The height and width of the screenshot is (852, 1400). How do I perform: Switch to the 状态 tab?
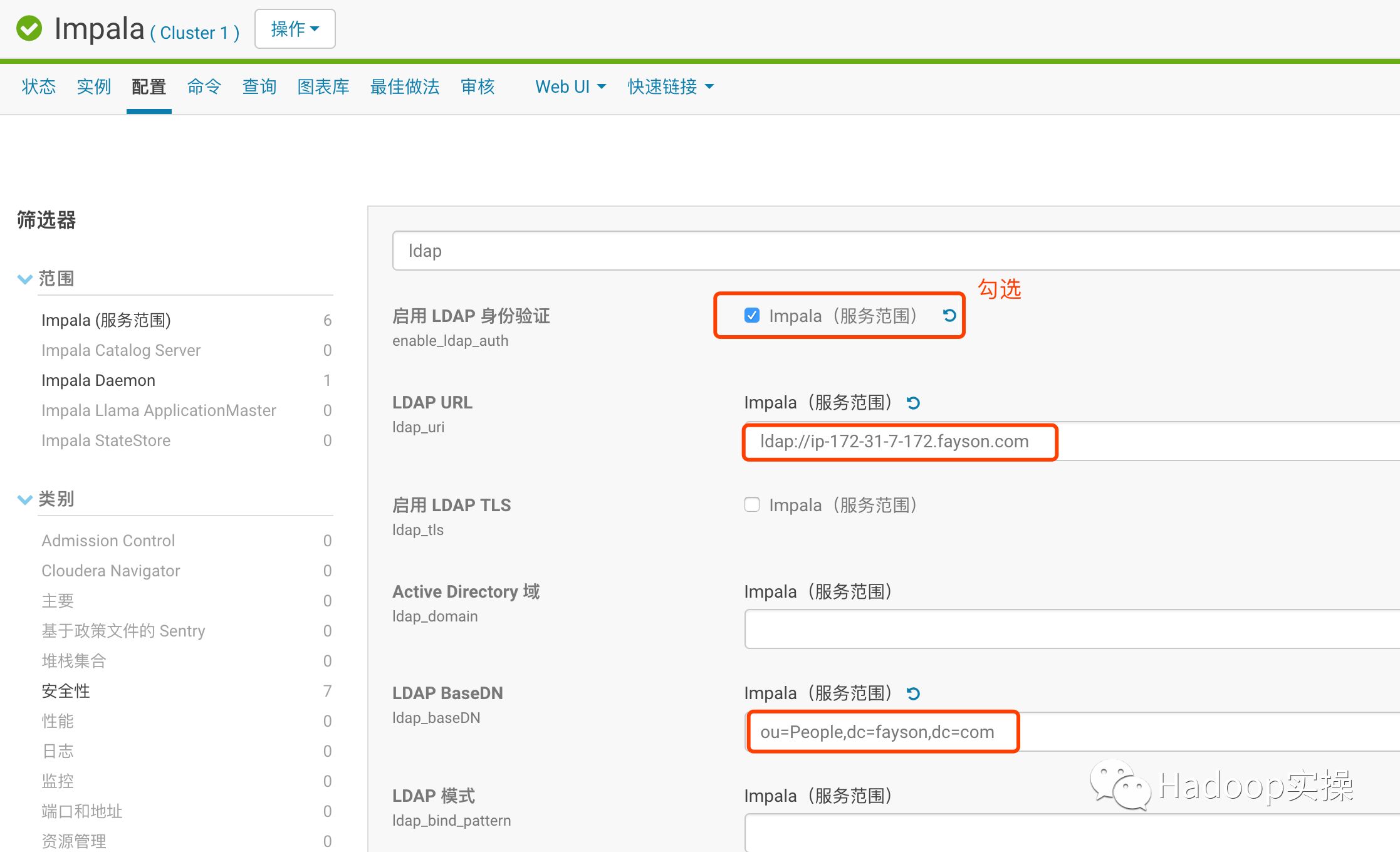(39, 86)
